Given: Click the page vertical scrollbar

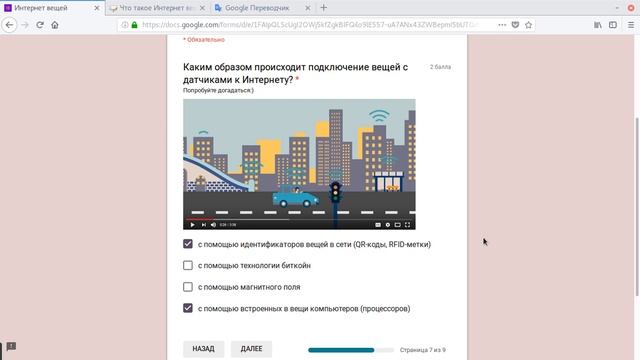Looking at the screenshot, I should coord(637,206).
